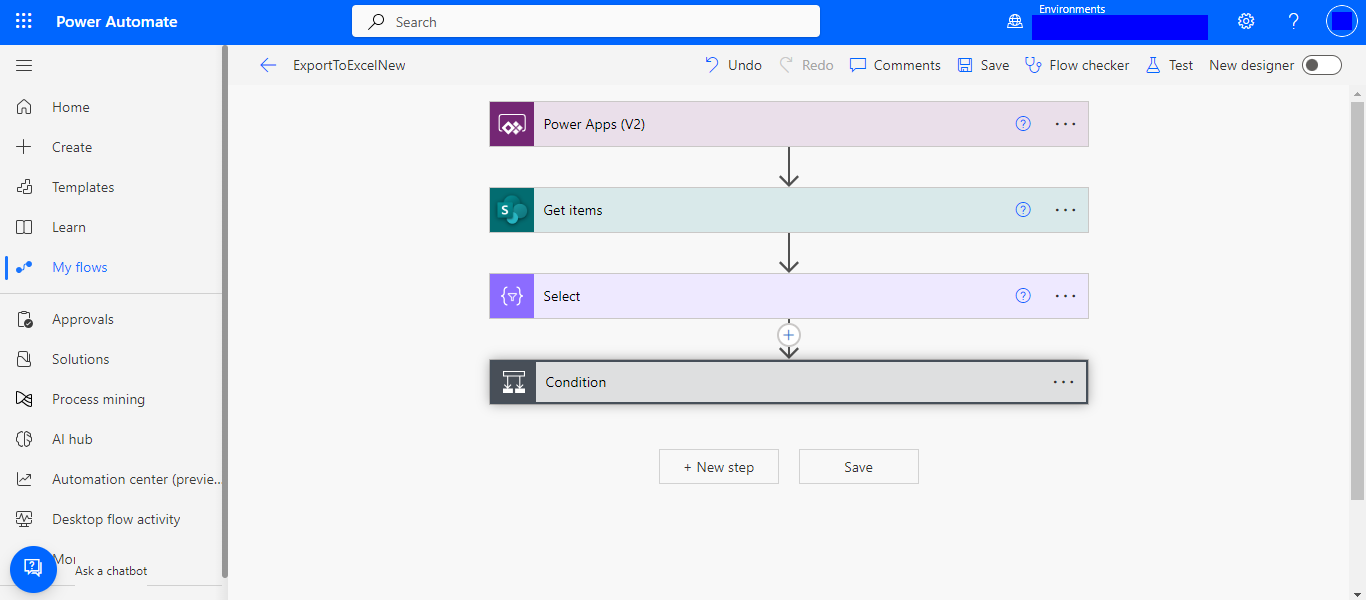Click the New step button
The height and width of the screenshot is (600, 1366).
click(x=718, y=467)
